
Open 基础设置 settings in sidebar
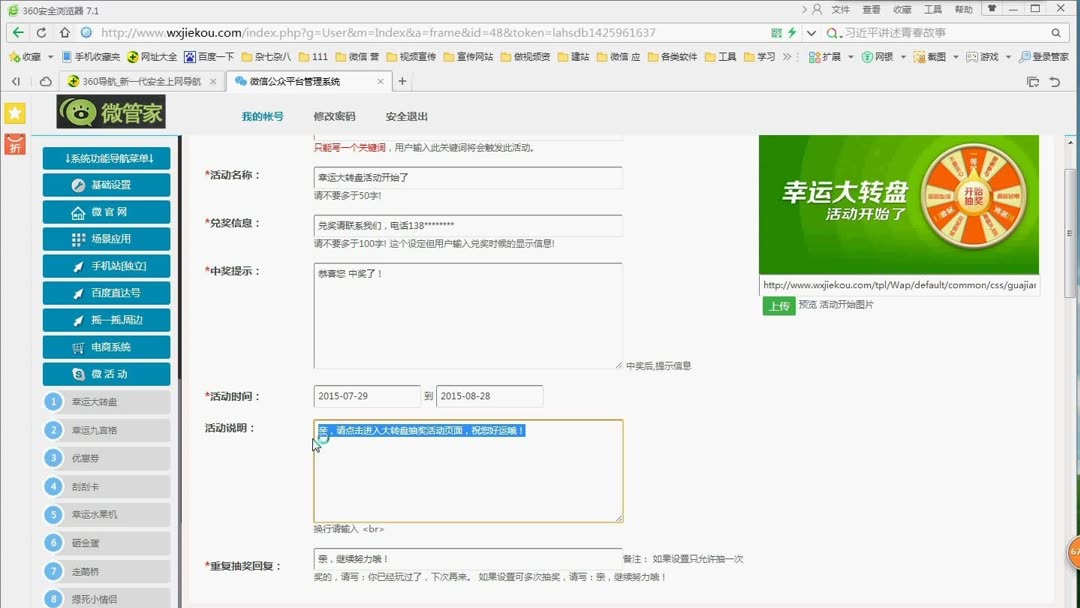[106, 184]
